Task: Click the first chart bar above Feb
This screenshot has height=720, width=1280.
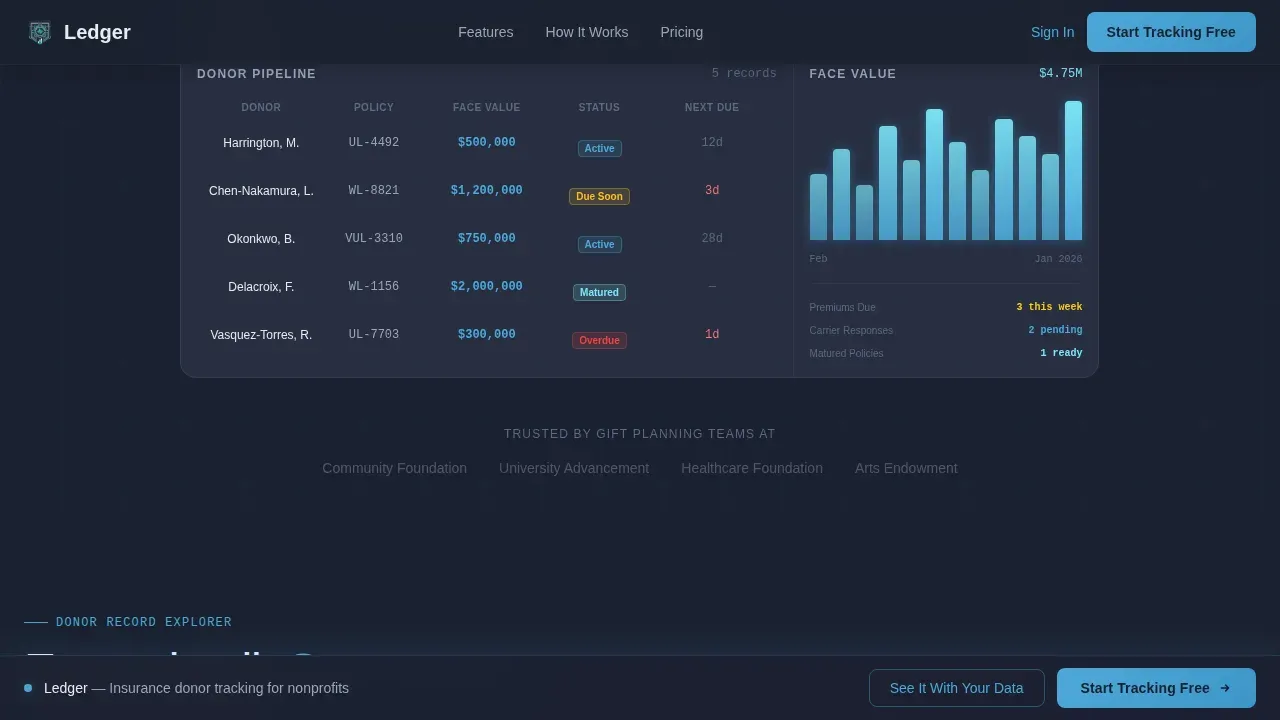Action: click(x=818, y=207)
